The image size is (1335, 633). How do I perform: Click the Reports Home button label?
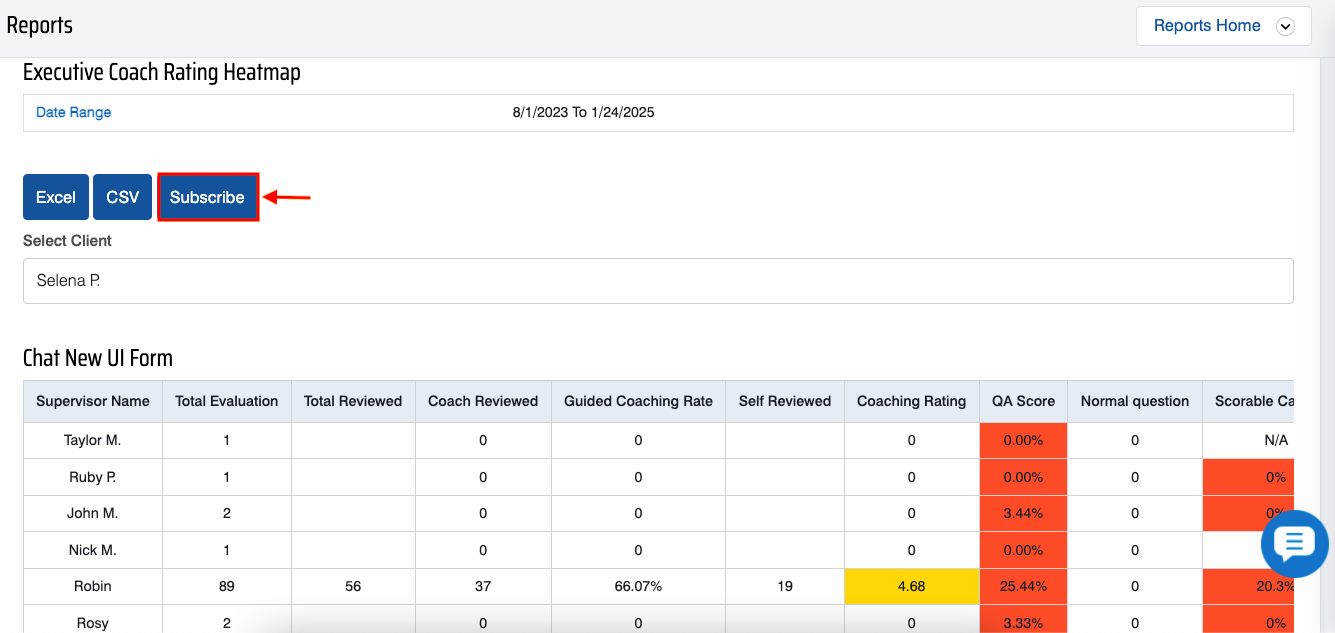[x=1206, y=26]
